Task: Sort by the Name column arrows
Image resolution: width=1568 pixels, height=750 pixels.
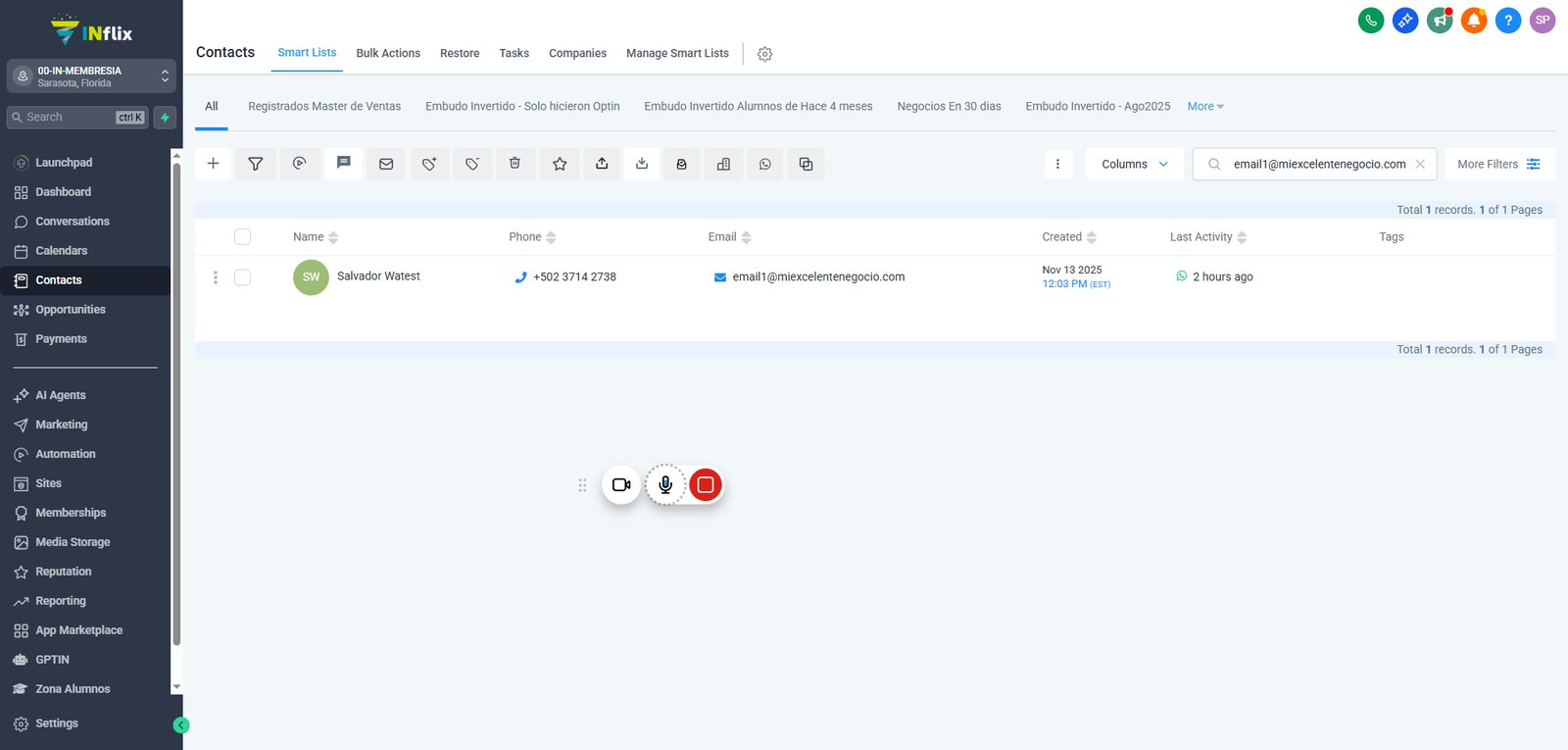Action: point(333,237)
